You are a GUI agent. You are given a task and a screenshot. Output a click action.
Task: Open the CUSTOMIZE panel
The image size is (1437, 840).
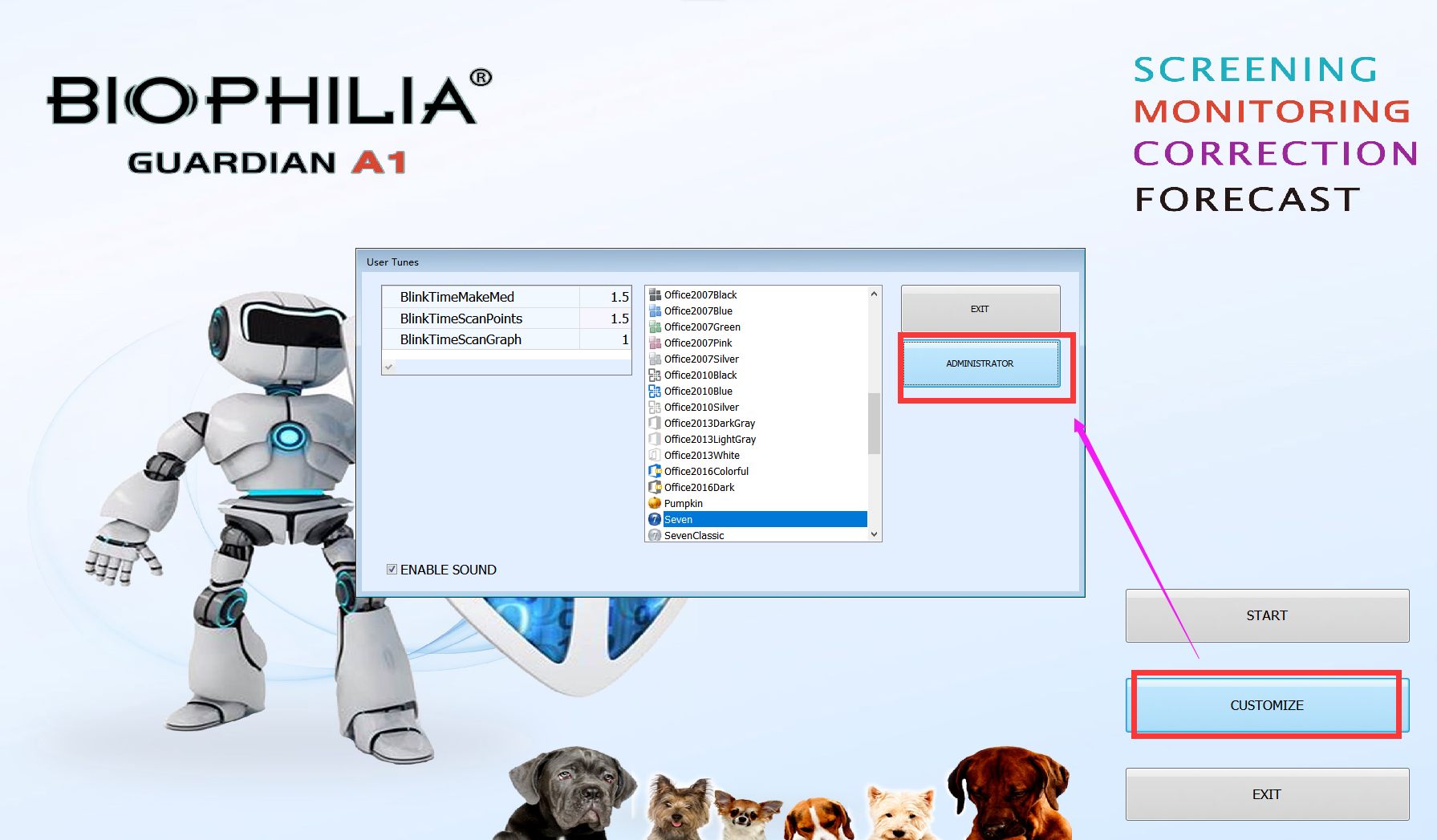pos(1266,705)
